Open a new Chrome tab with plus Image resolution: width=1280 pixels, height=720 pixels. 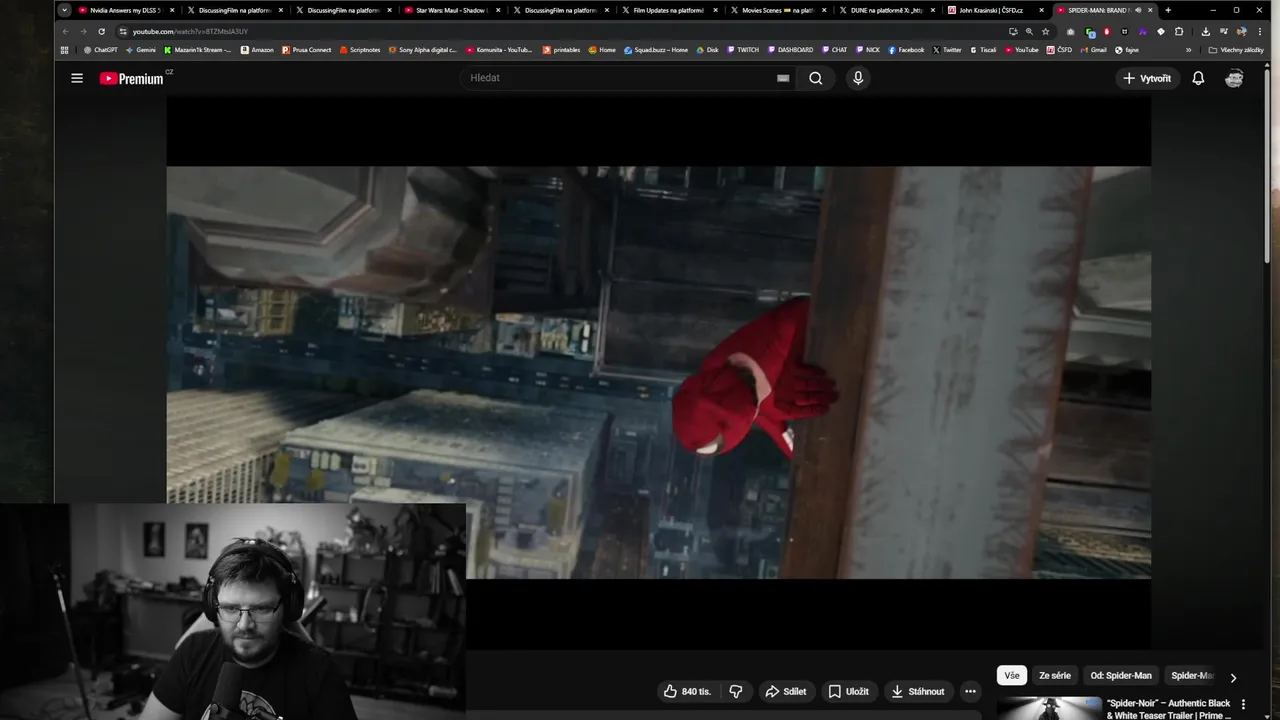[1168, 10]
